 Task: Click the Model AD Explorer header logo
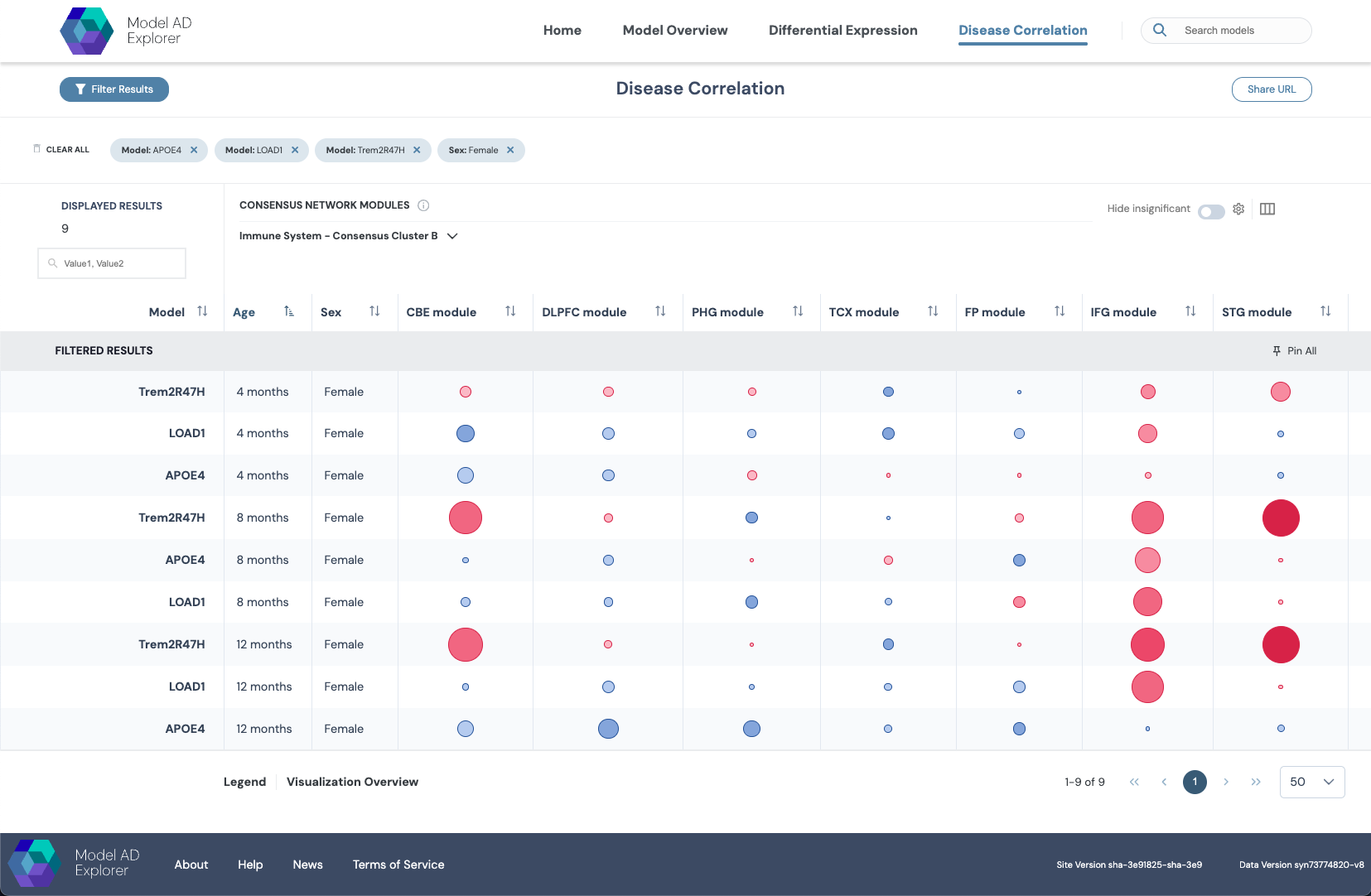click(126, 31)
